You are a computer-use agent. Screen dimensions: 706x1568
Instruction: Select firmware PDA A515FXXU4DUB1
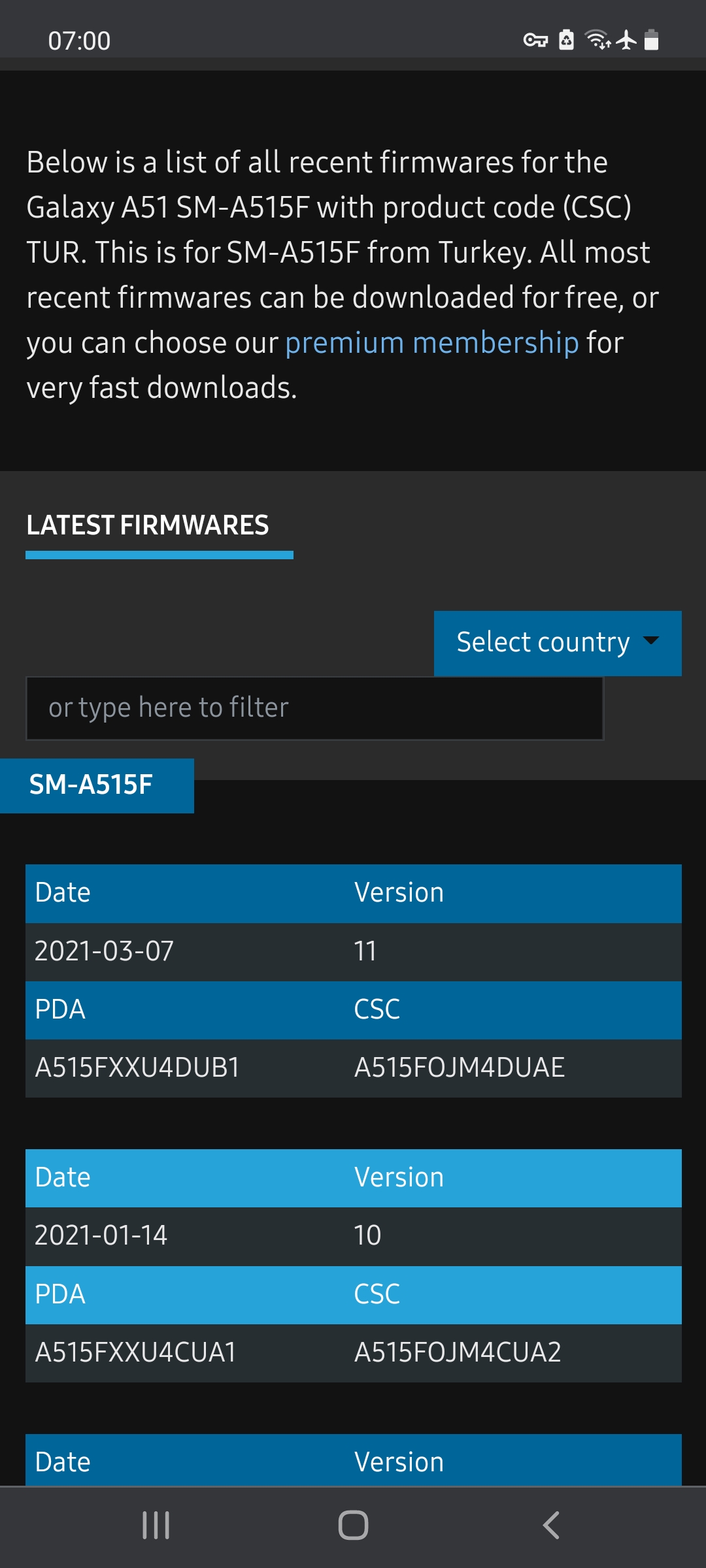tap(137, 1068)
